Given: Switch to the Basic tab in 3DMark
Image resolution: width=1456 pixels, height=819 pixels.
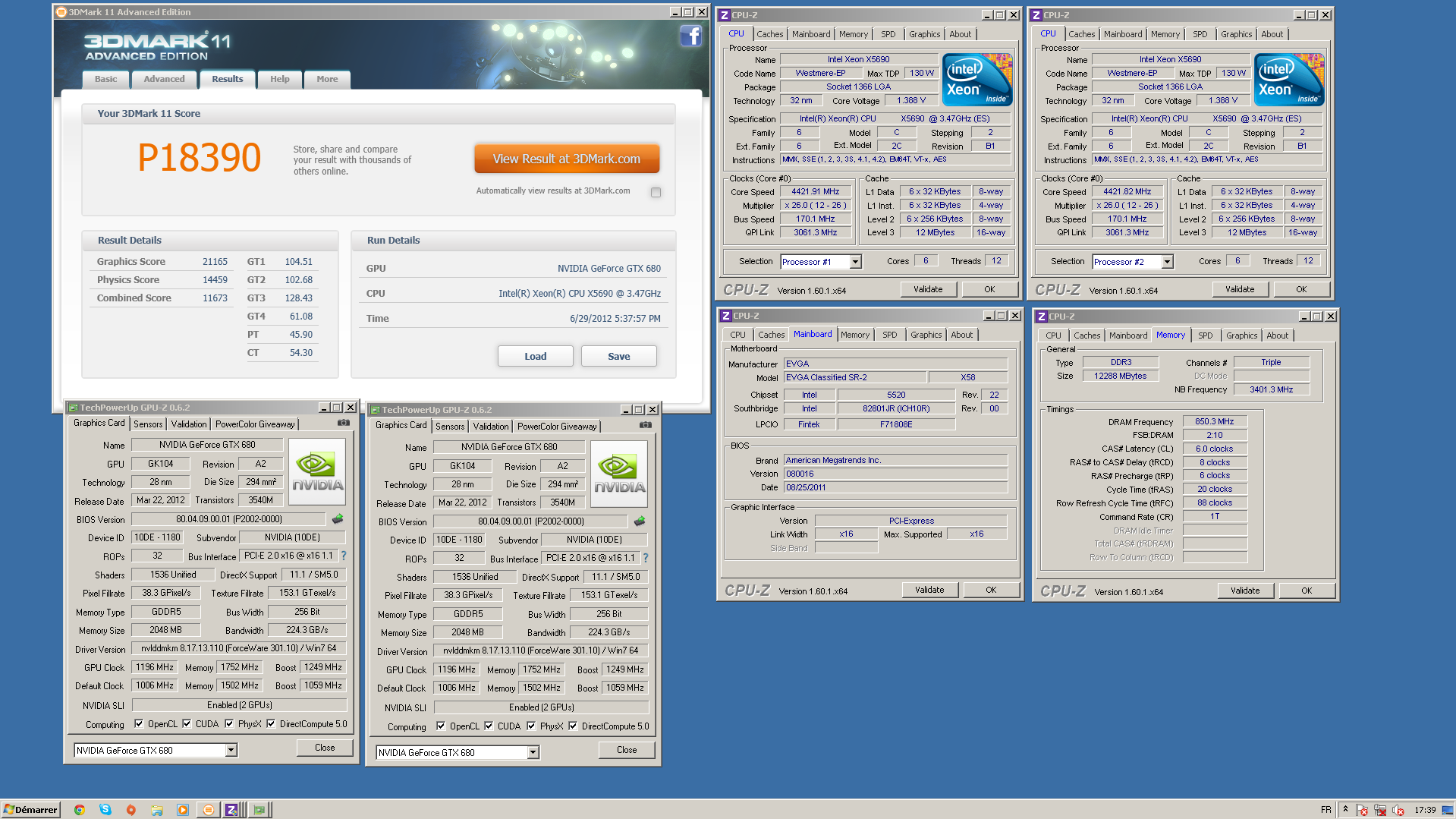Looking at the screenshot, I should coord(105,79).
